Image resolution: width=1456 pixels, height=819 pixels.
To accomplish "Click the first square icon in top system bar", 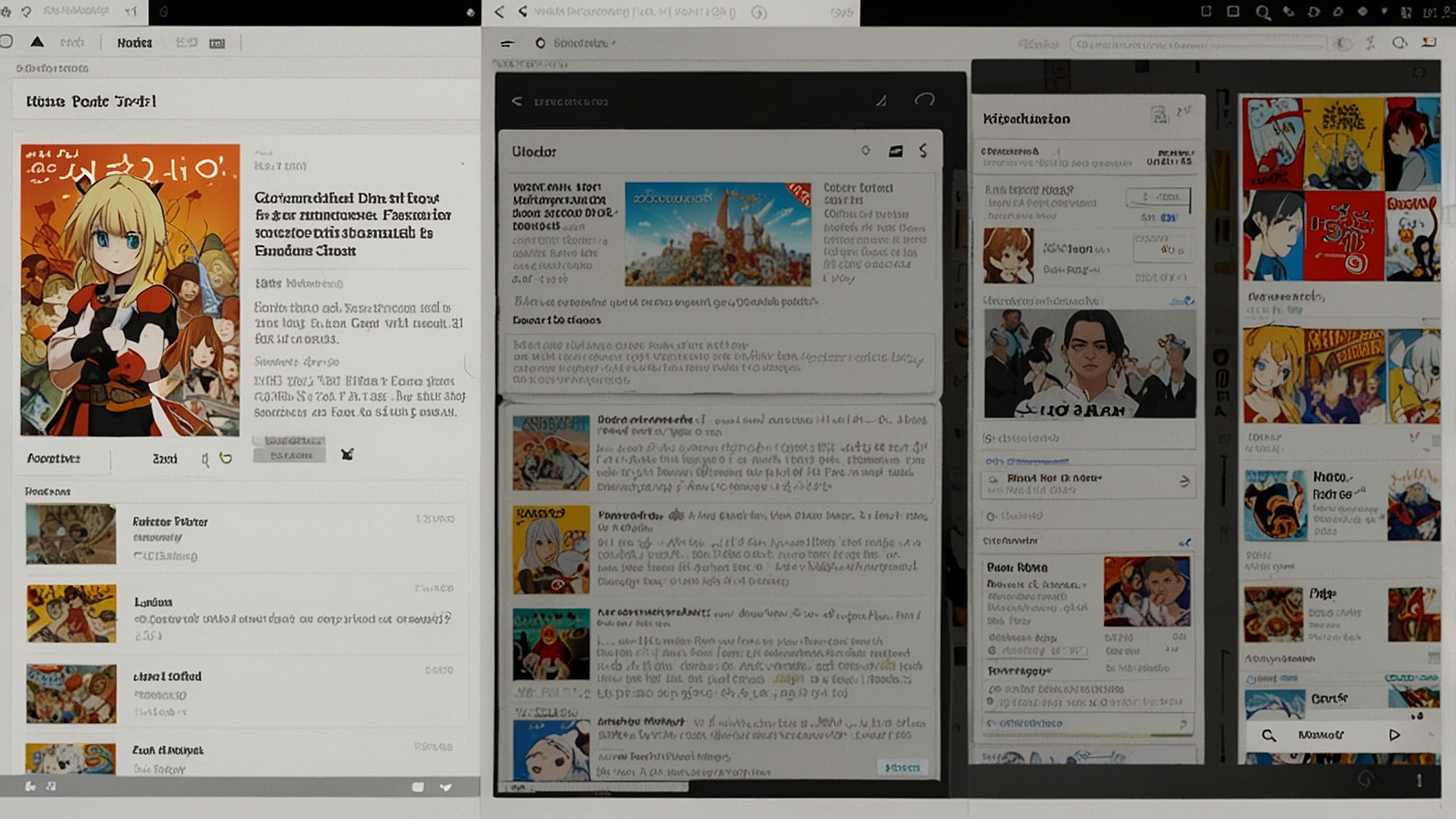I will [x=1206, y=12].
